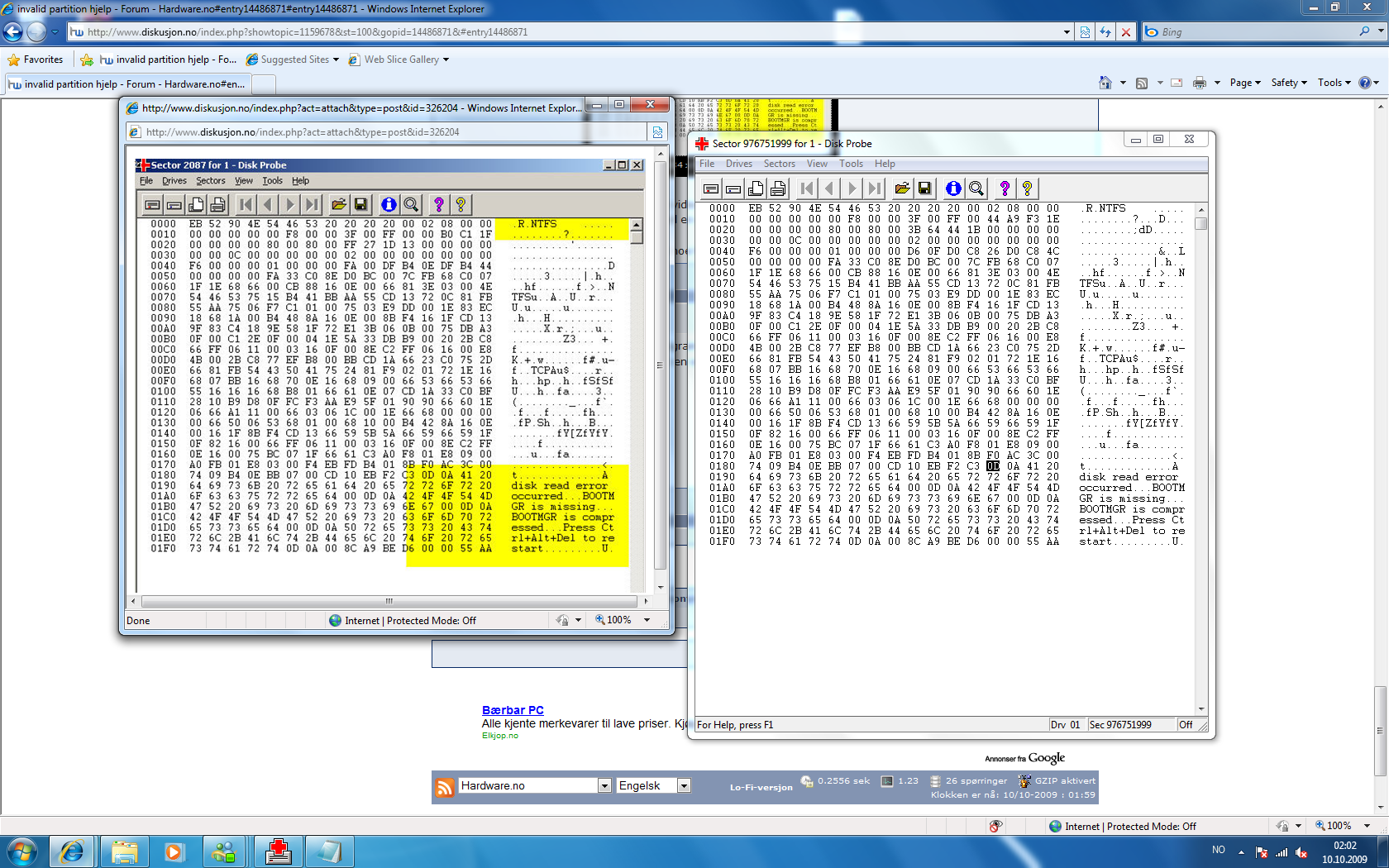
Task: Click orange RSS icon in forum footer
Action: 445,787
